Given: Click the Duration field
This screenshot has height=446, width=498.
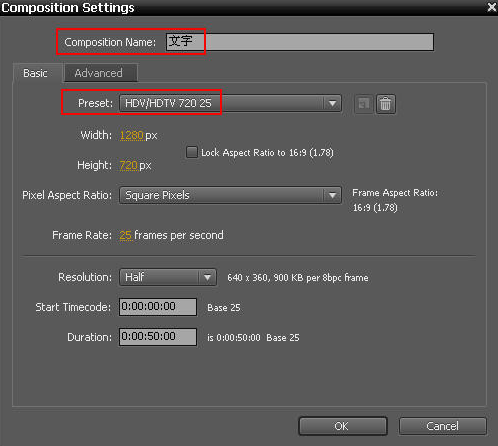Looking at the screenshot, I should pyautogui.click(x=158, y=337).
